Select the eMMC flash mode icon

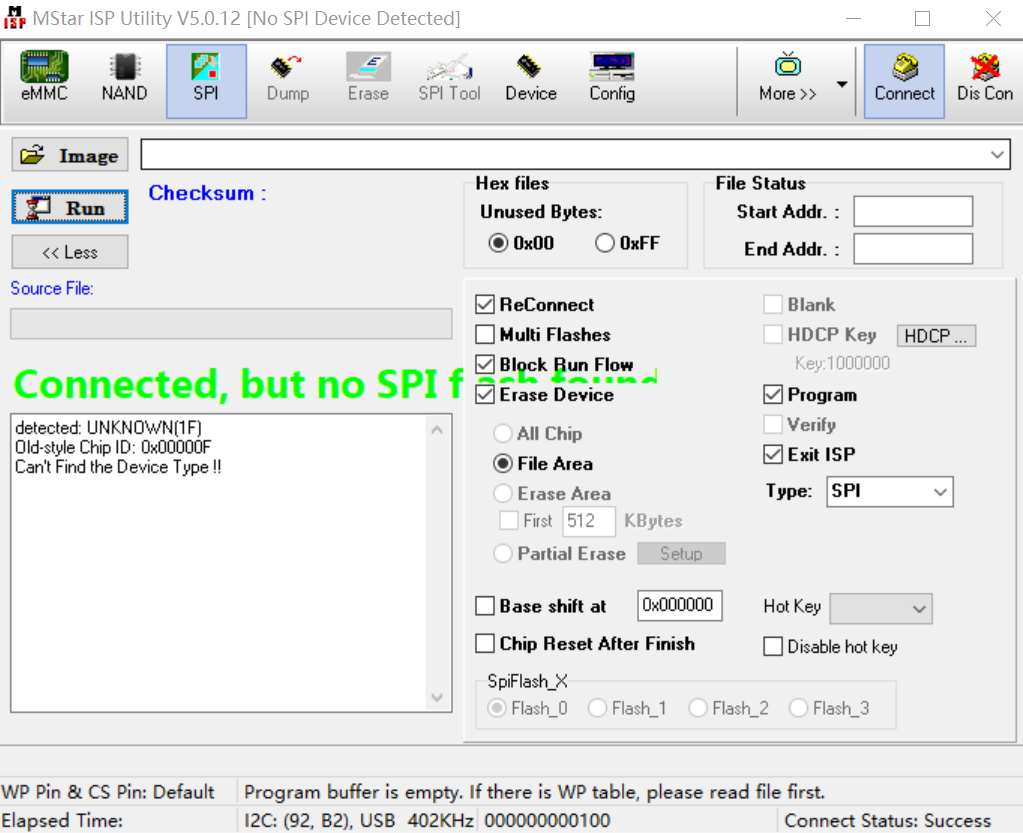44,79
